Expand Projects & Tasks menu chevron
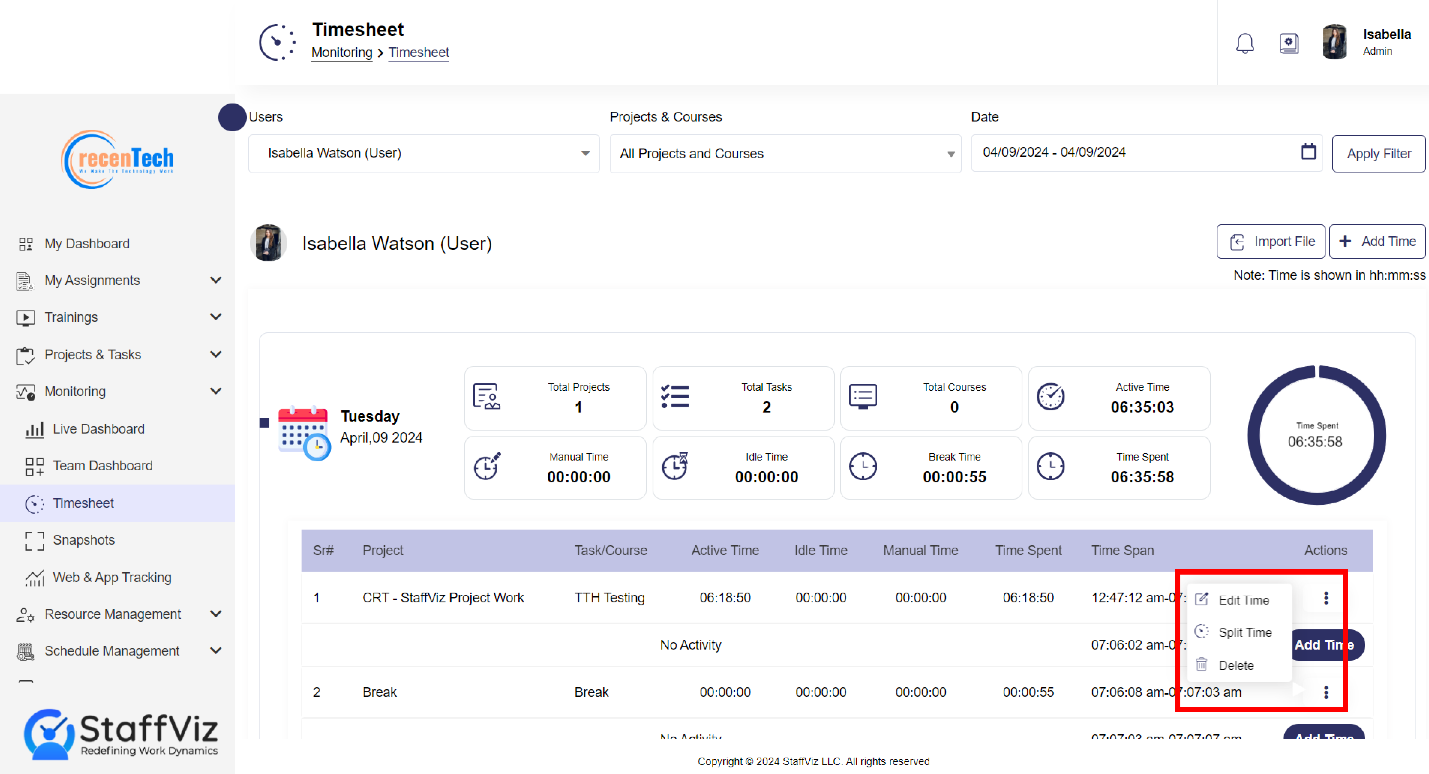Screen dimensions: 1429x774 pyautogui.click(x=216, y=354)
